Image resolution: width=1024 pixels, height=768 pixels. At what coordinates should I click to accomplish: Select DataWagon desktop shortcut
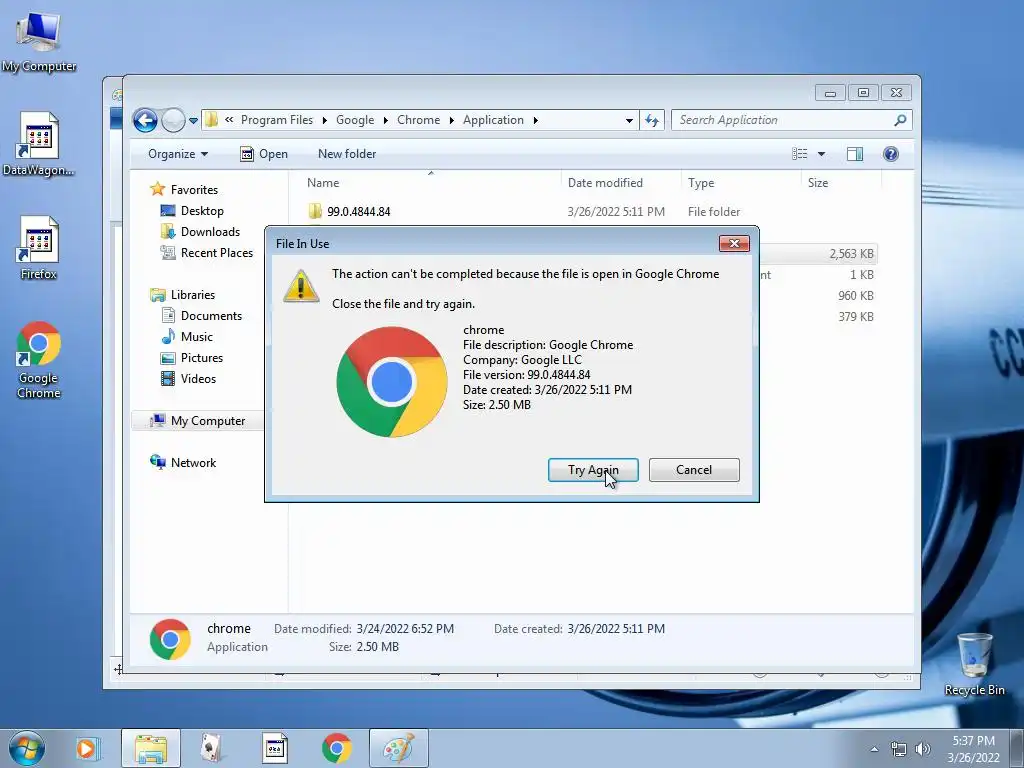click(39, 145)
